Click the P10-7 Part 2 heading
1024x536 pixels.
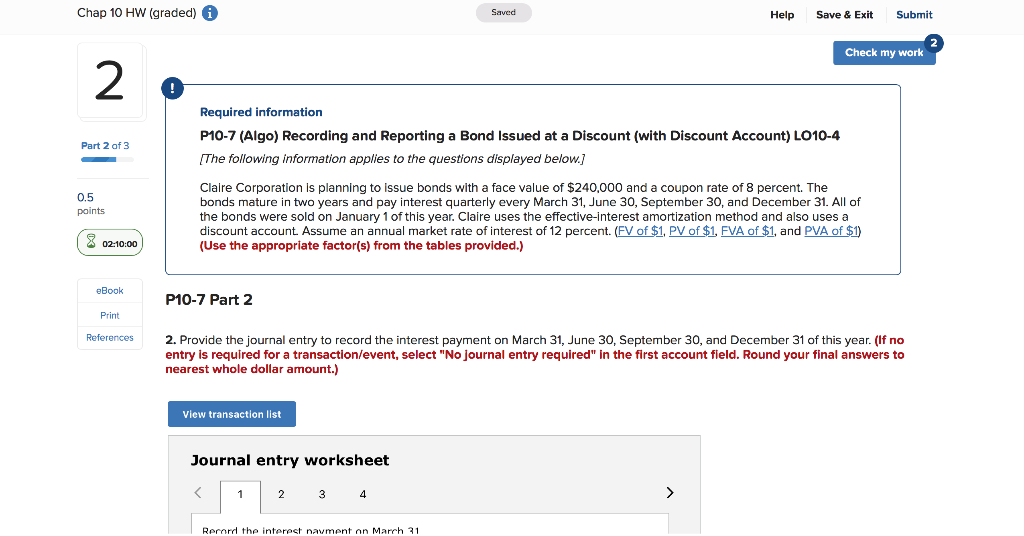(x=209, y=300)
